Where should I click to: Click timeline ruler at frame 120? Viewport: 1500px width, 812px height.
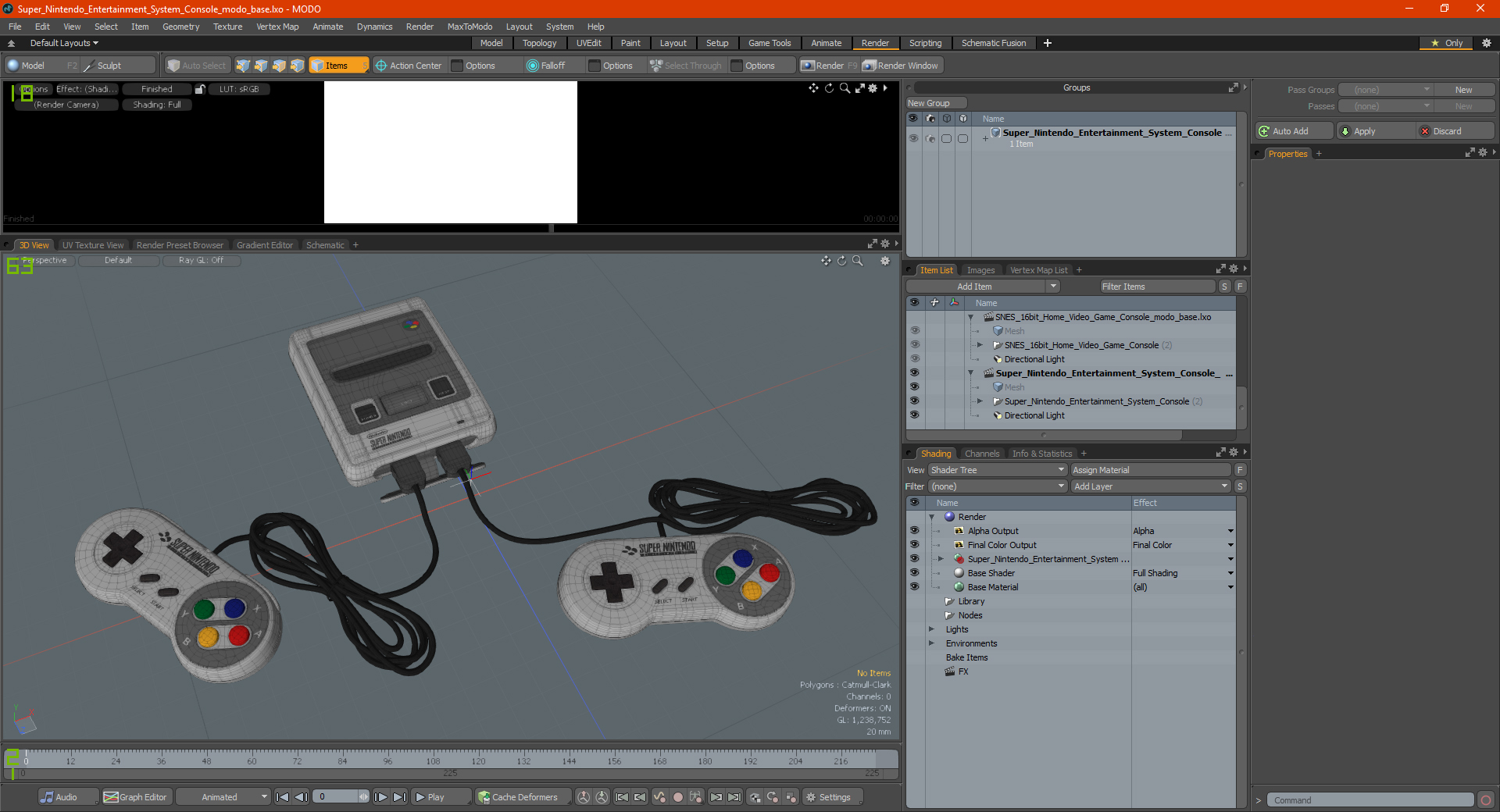point(478,758)
